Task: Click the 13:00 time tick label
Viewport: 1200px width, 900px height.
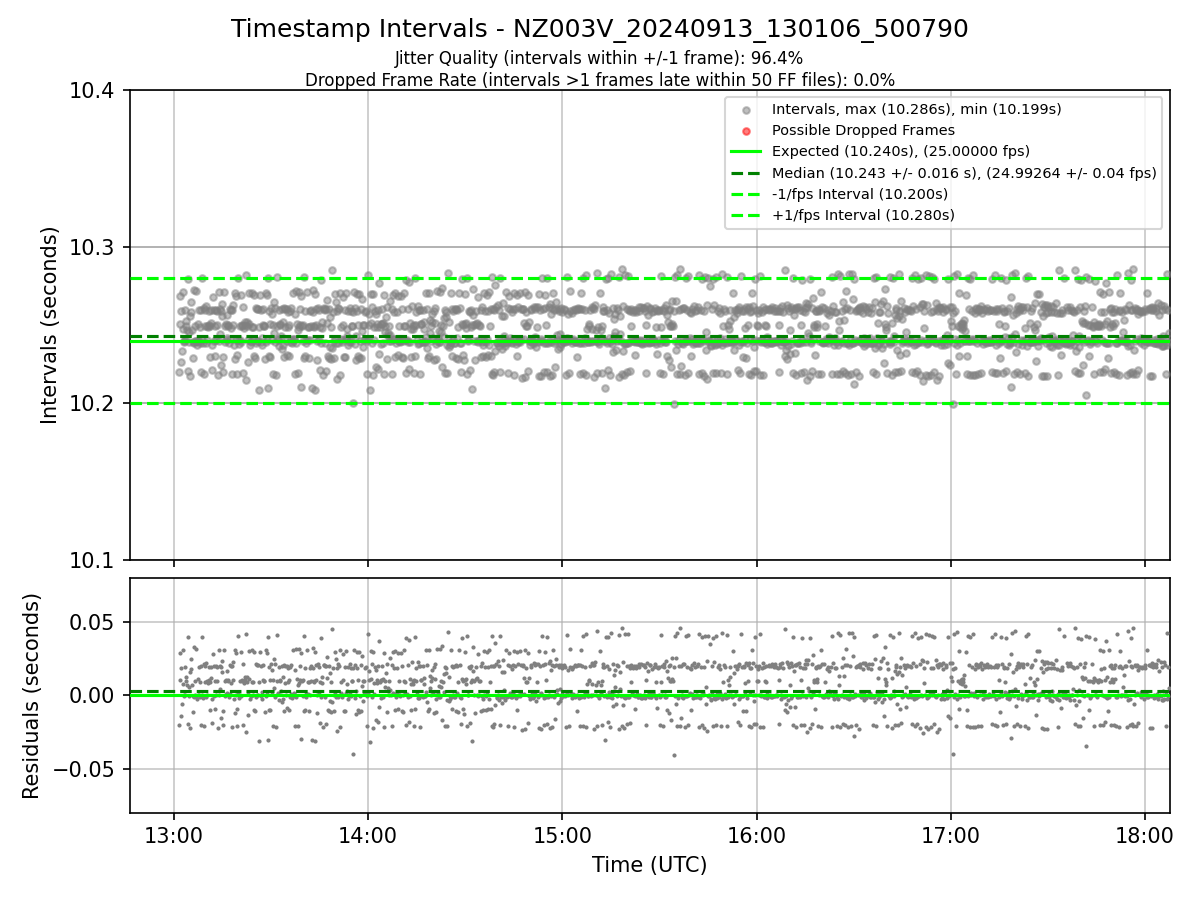Action: click(x=174, y=836)
